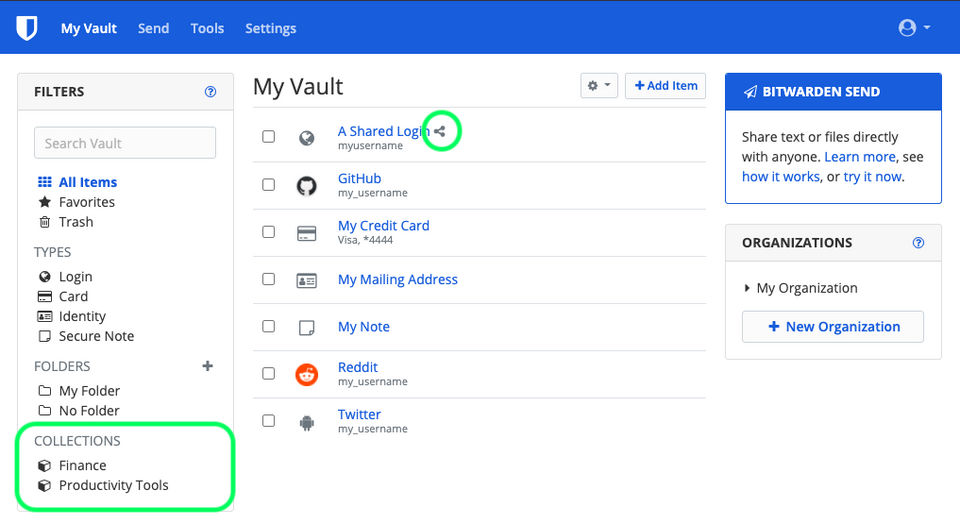Click the note icon for My Note
The width and height of the screenshot is (960, 525).
(x=307, y=328)
